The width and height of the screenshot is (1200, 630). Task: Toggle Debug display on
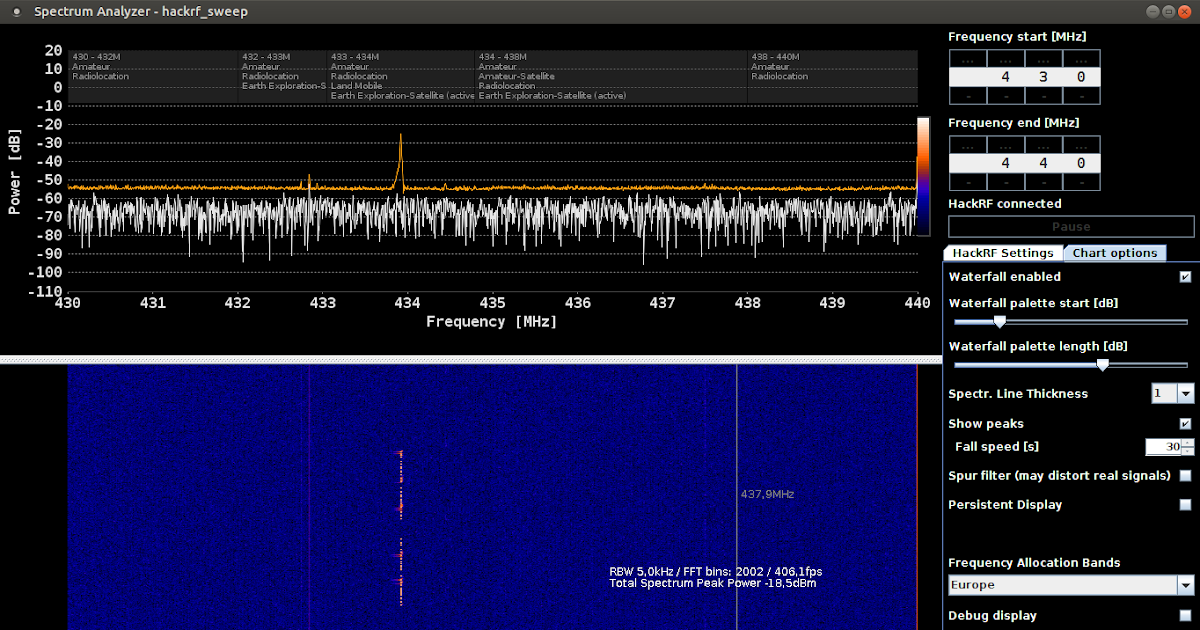1186,616
